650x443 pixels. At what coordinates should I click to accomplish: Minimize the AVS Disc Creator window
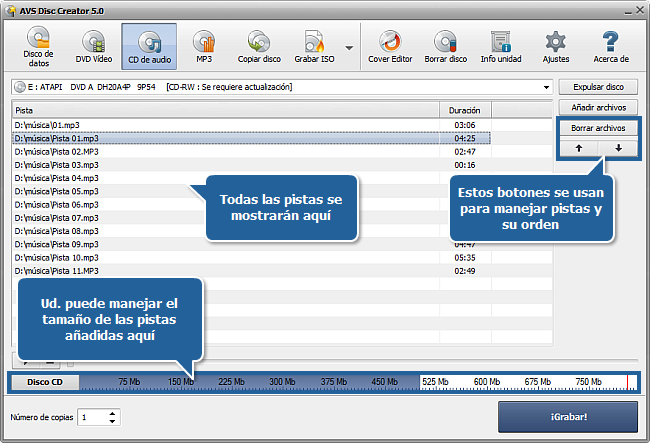628,11
